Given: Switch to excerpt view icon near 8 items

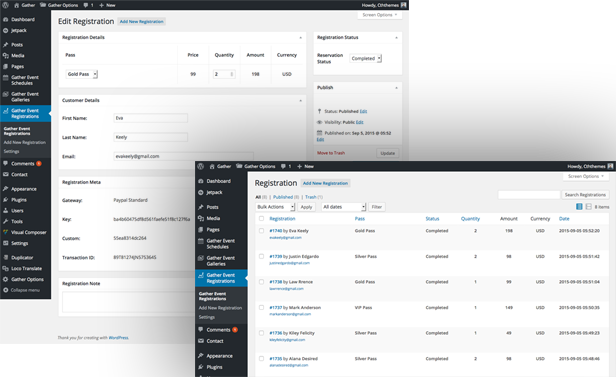Looking at the screenshot, I should tap(588, 207).
